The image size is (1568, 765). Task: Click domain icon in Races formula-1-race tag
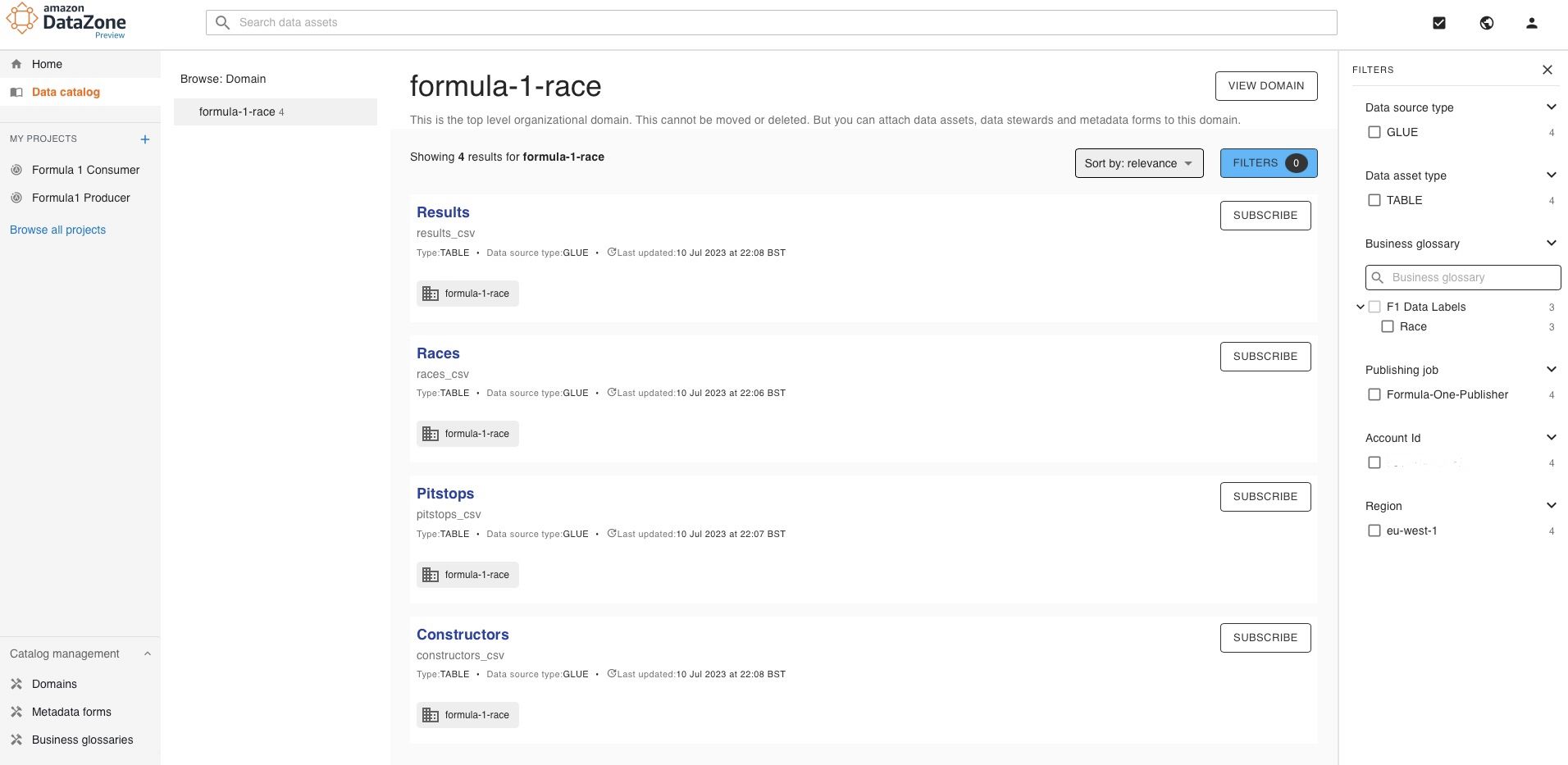click(x=431, y=434)
